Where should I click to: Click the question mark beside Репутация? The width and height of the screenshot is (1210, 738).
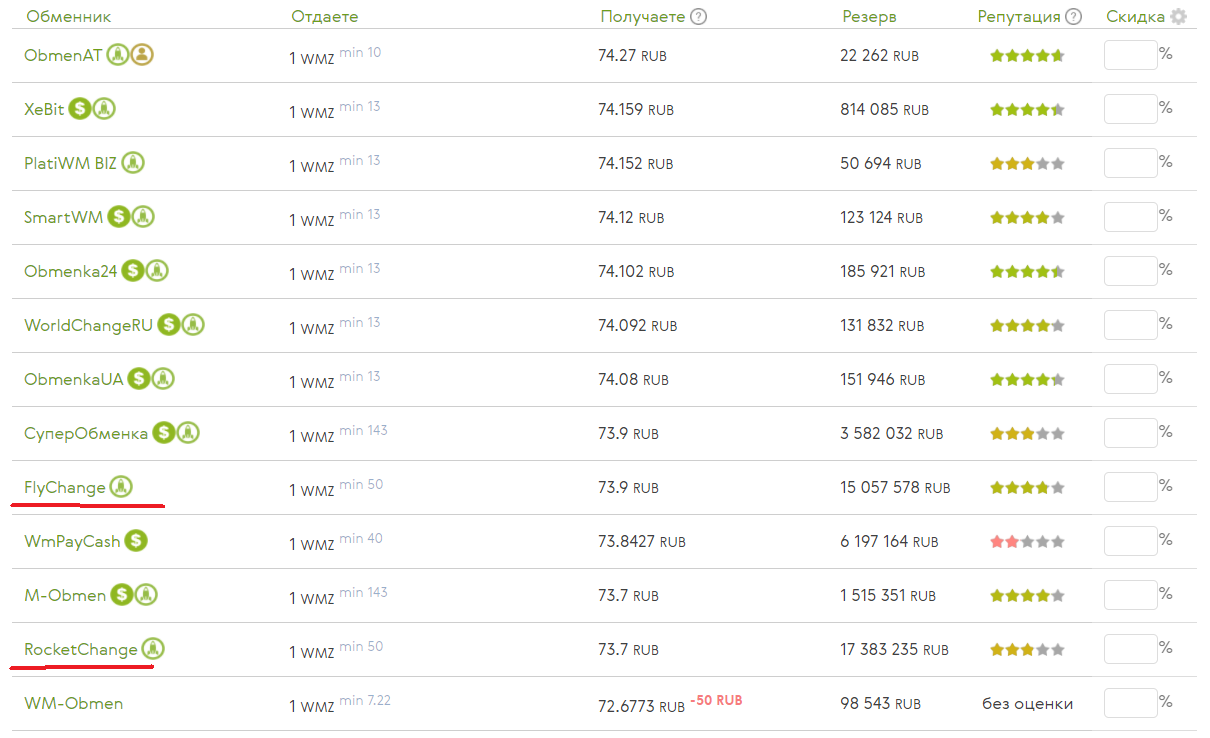(x=1074, y=16)
